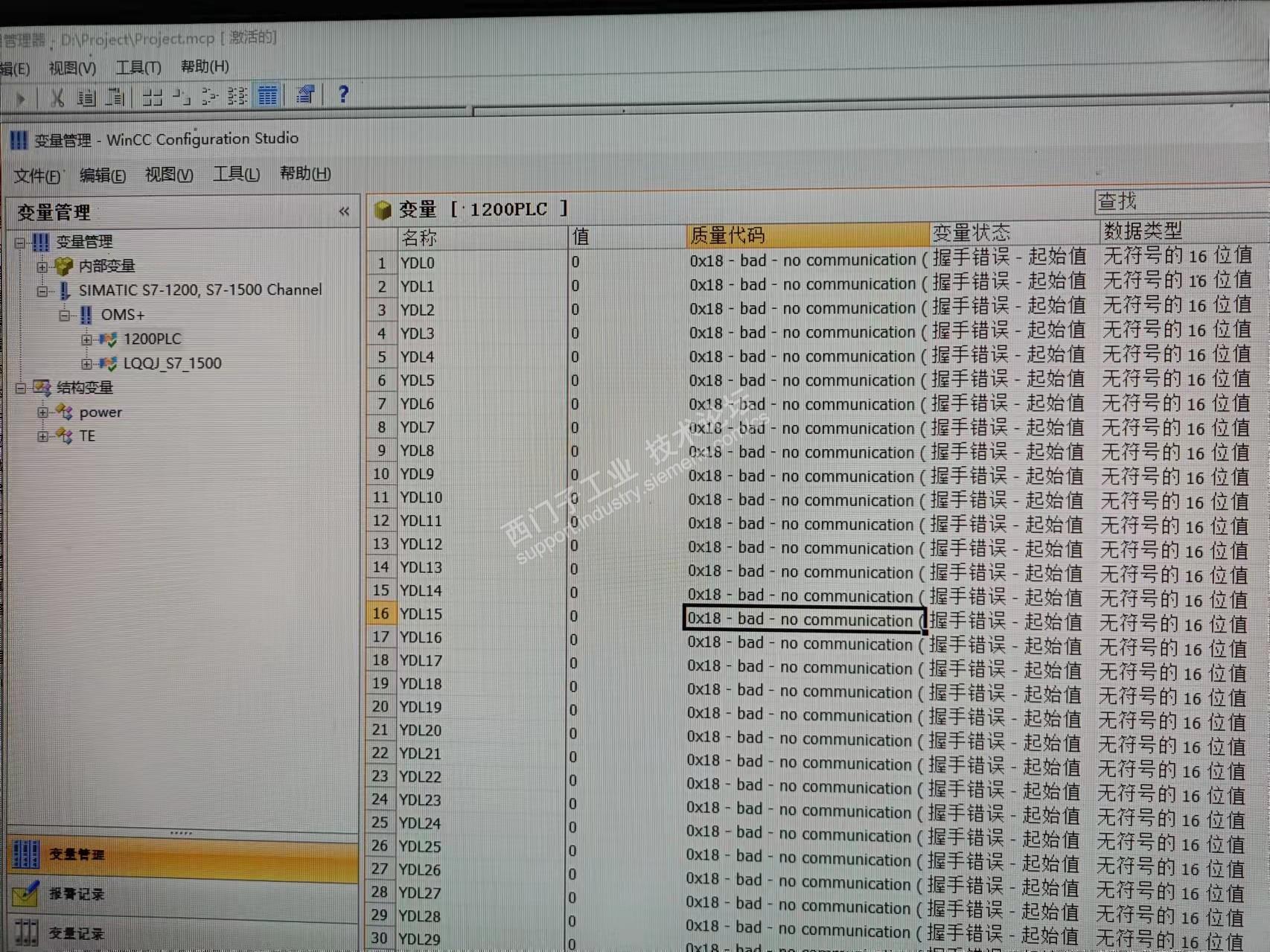Image resolution: width=1270 pixels, height=952 pixels.
Task: Click the YDL0 name cell
Action: tap(482, 263)
